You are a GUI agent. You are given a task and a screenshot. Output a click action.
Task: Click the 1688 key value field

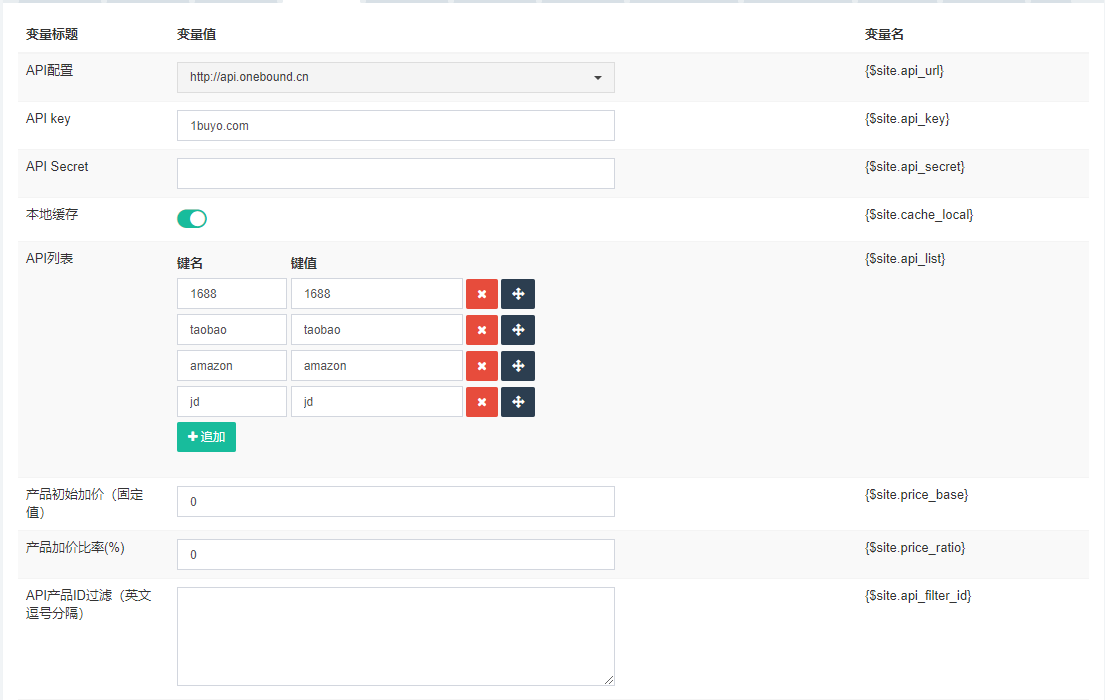click(377, 294)
